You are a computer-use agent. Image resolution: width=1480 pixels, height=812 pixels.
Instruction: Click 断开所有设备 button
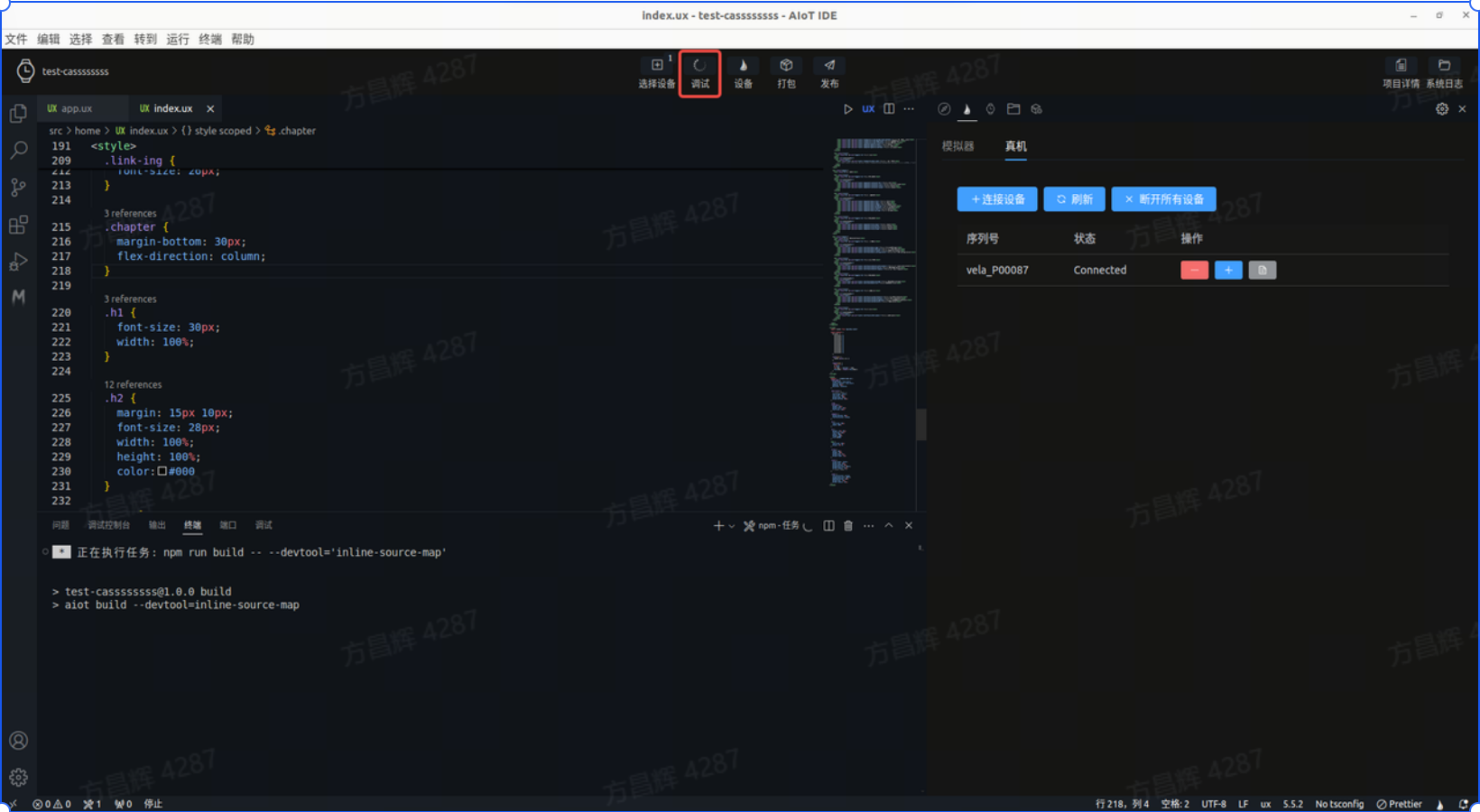tap(1163, 199)
